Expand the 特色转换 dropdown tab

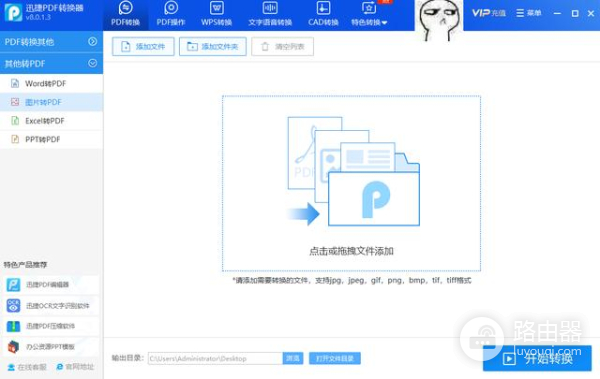(x=369, y=15)
